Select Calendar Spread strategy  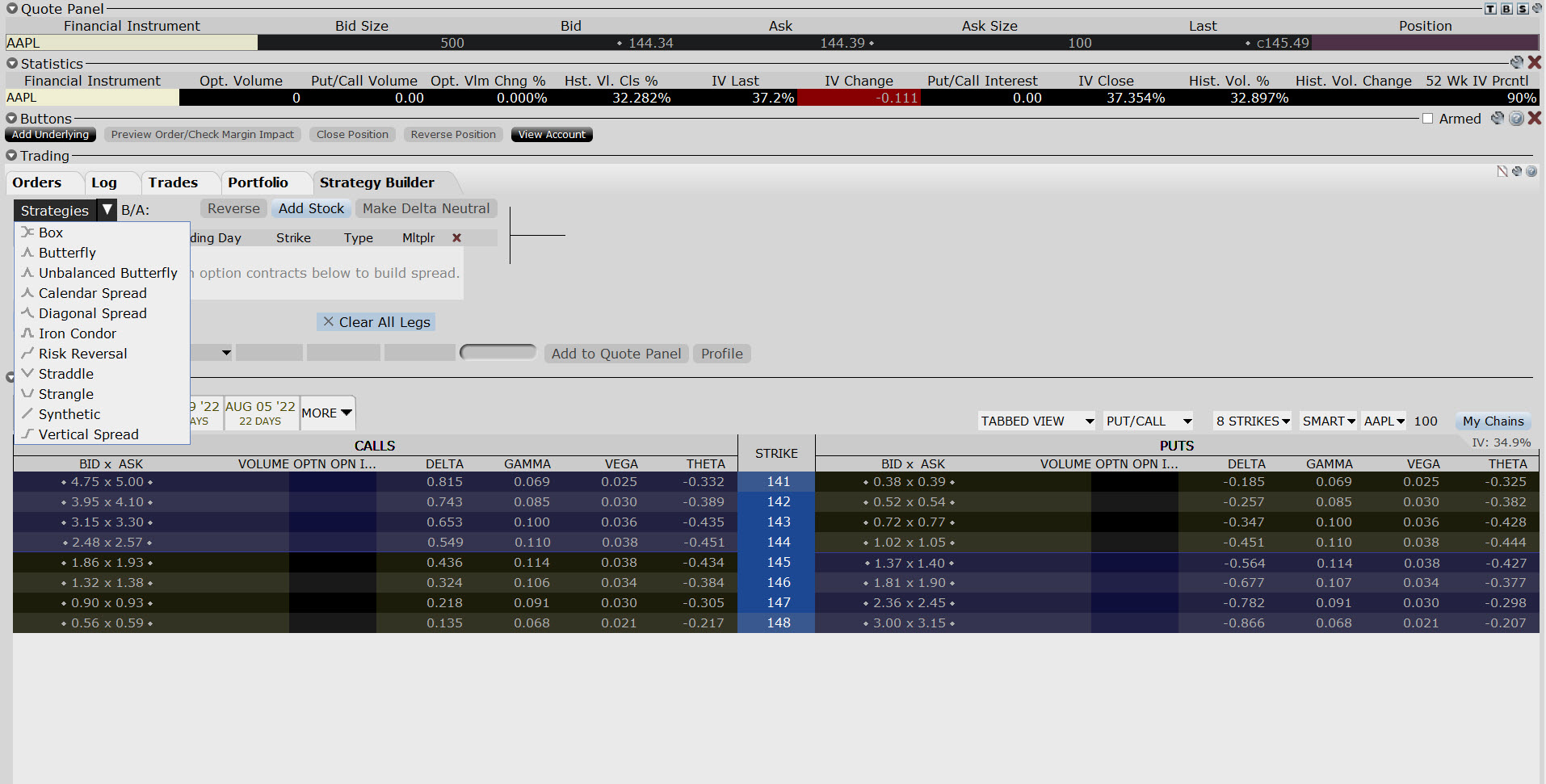click(x=102, y=293)
